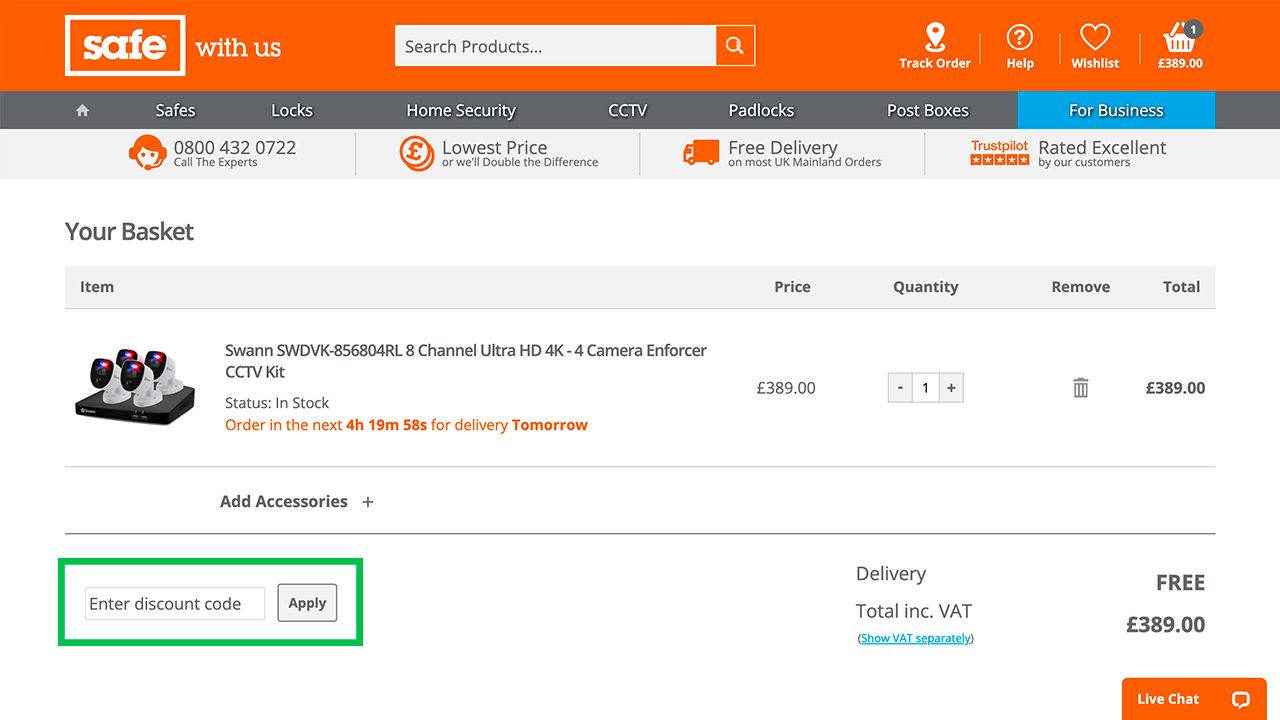Click the Free Delivery heading text
Viewport: 1280px width, 720px height.
coord(783,148)
